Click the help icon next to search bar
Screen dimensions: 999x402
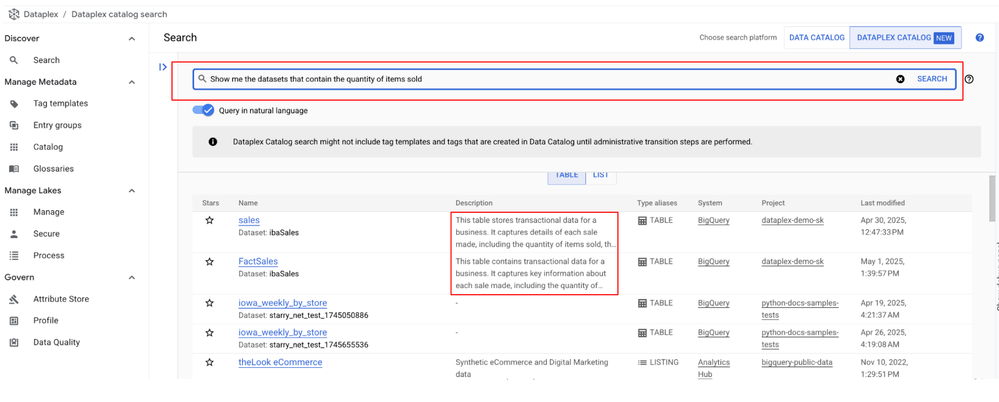969,79
